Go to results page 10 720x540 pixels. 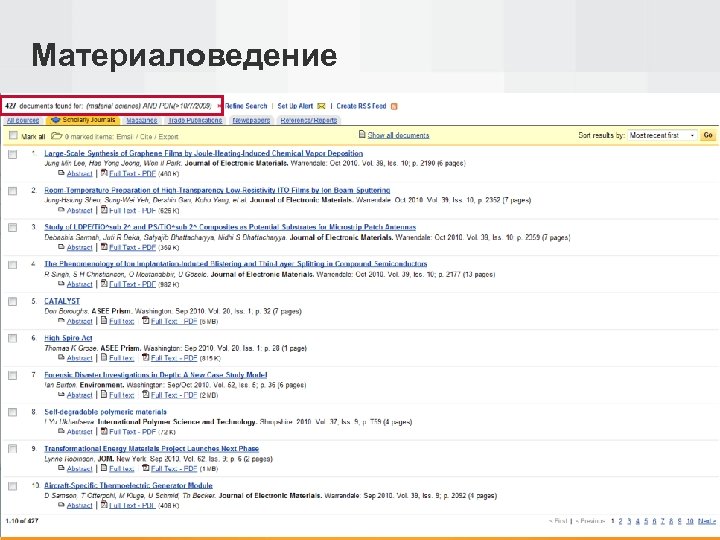click(x=690, y=521)
